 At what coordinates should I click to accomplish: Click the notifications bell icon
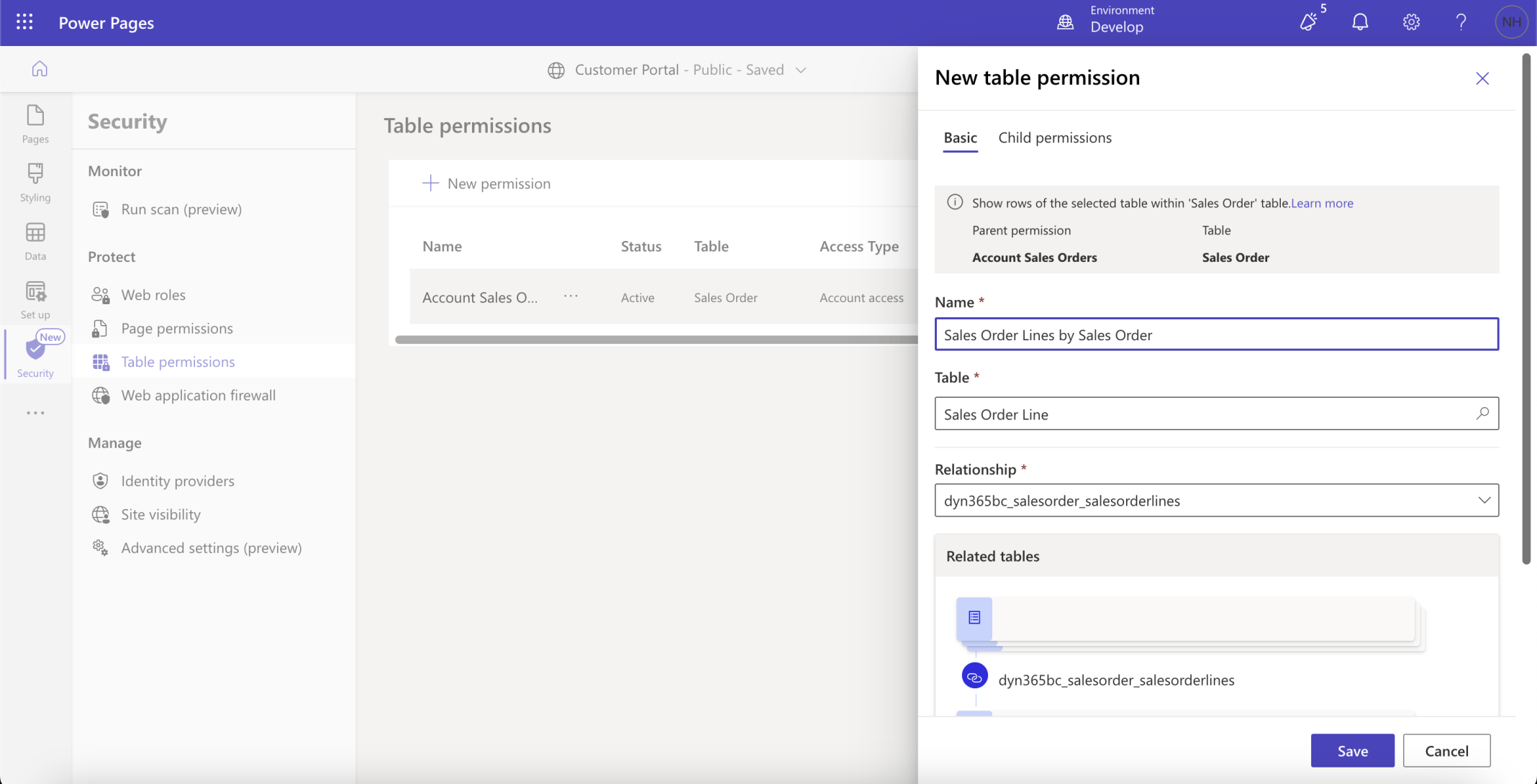(x=1359, y=22)
